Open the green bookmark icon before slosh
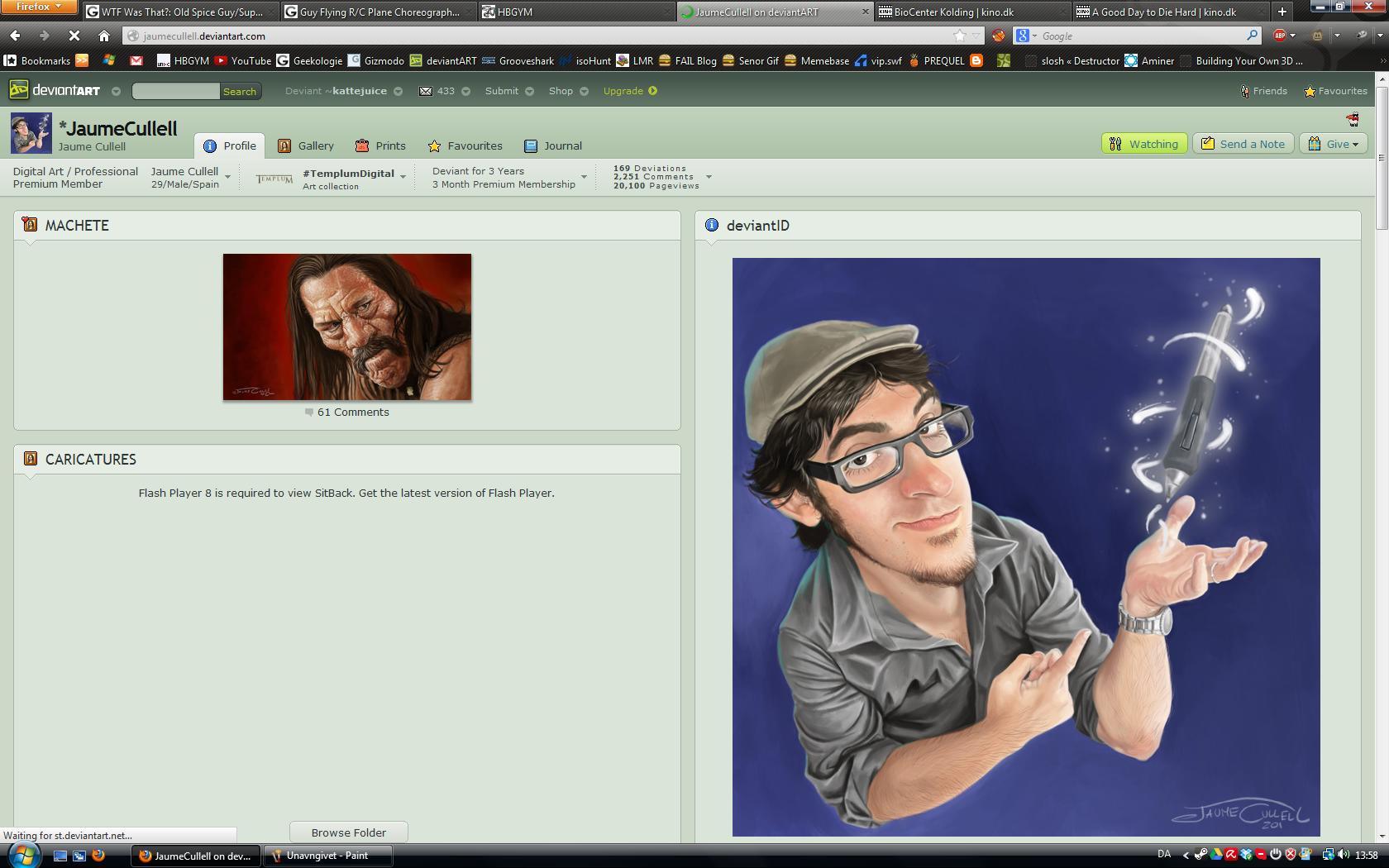The image size is (1389, 868). tap(1003, 60)
